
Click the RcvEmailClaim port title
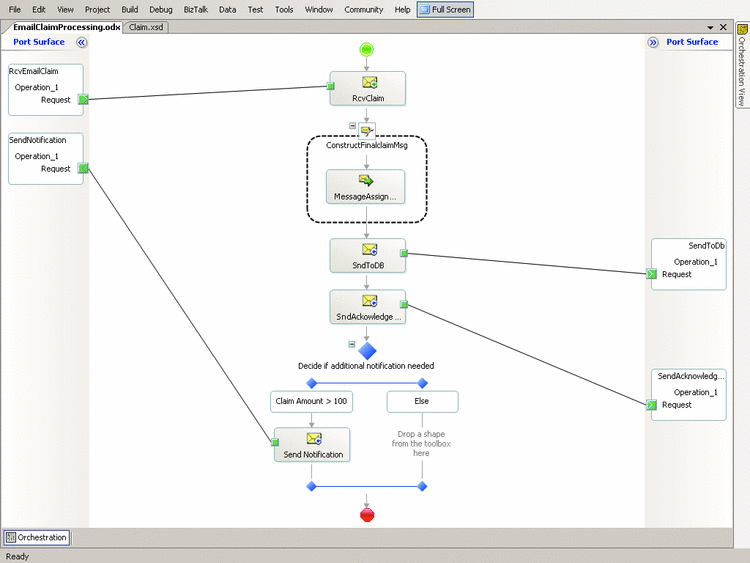[33, 71]
